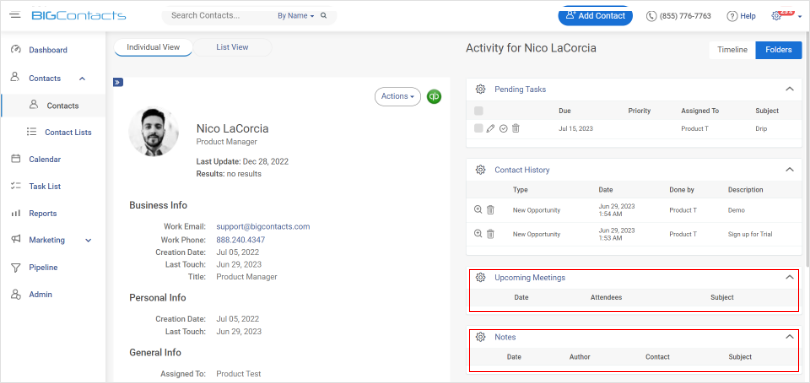Click the search magnifier icon
Image resolution: width=810 pixels, height=383 pixels.
coord(324,16)
